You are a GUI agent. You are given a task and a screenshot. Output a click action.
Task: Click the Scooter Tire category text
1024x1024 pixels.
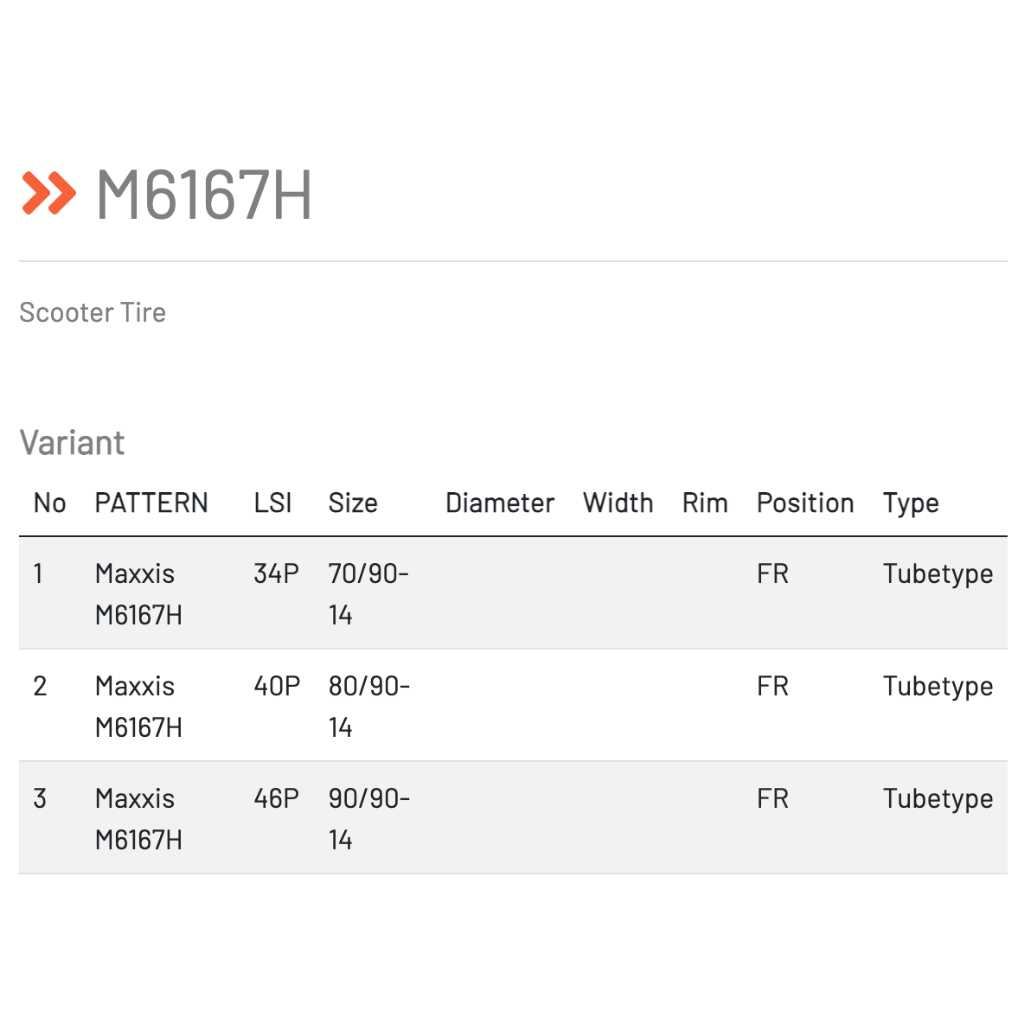92,312
